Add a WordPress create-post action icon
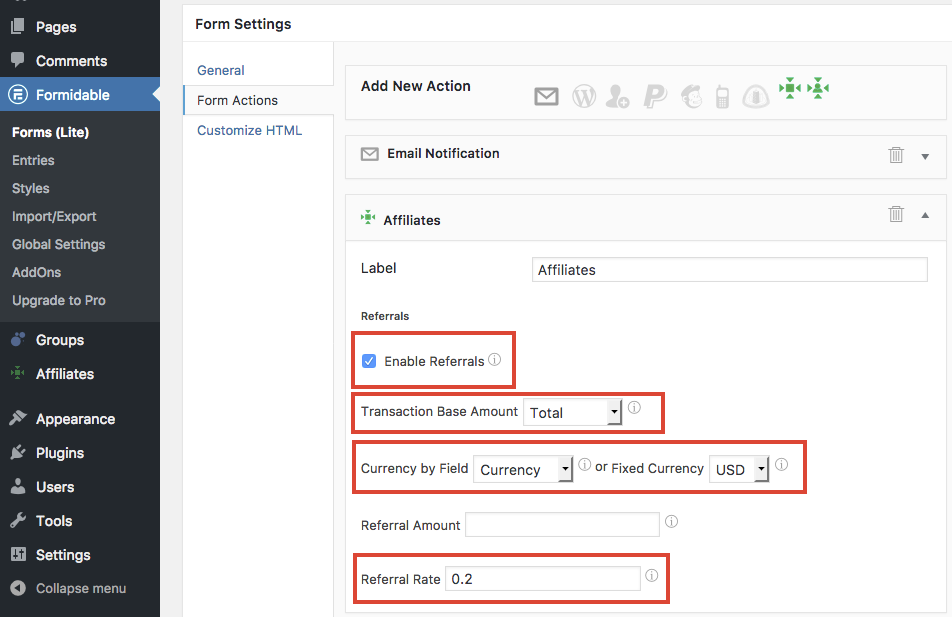This screenshot has width=952, height=617. coord(584,96)
